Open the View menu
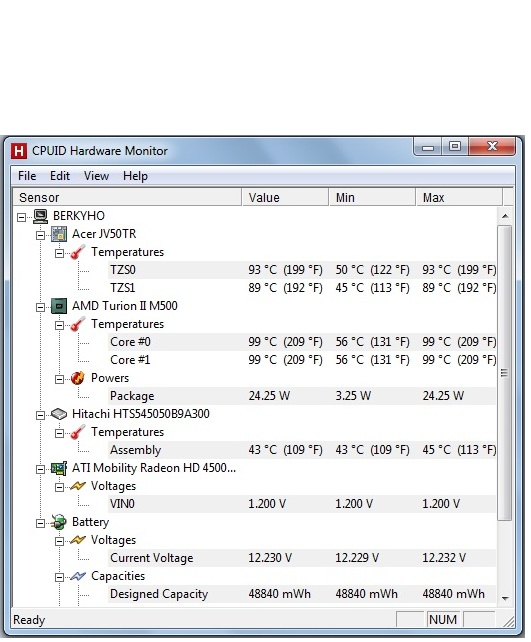The height and width of the screenshot is (642, 531). coord(96,176)
